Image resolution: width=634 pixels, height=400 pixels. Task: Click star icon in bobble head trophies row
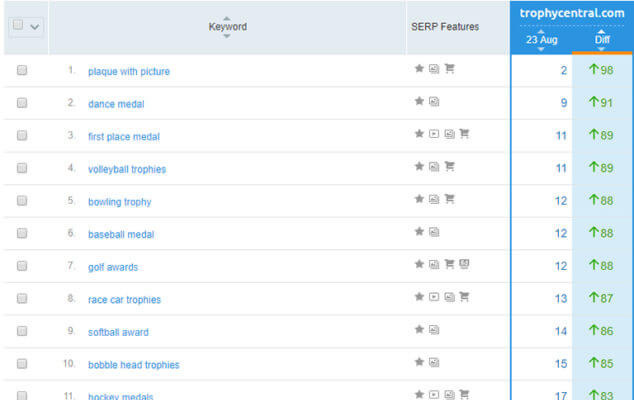pos(419,362)
